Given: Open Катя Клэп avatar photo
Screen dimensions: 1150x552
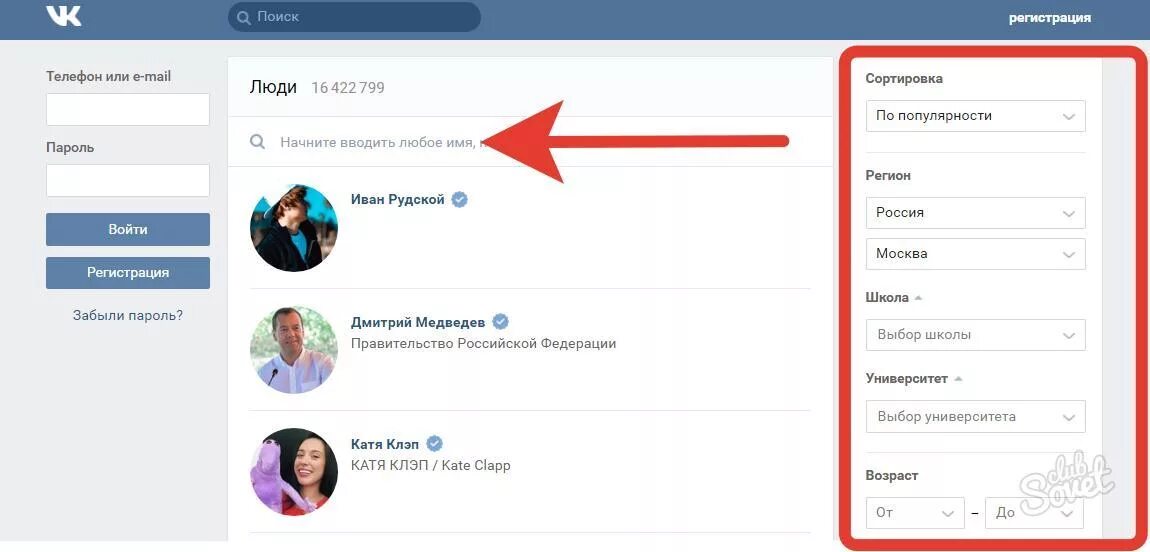Looking at the screenshot, I should point(293,472).
